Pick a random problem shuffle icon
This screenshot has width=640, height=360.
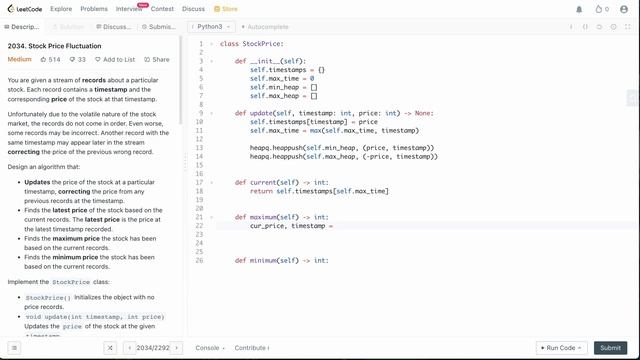110,348
